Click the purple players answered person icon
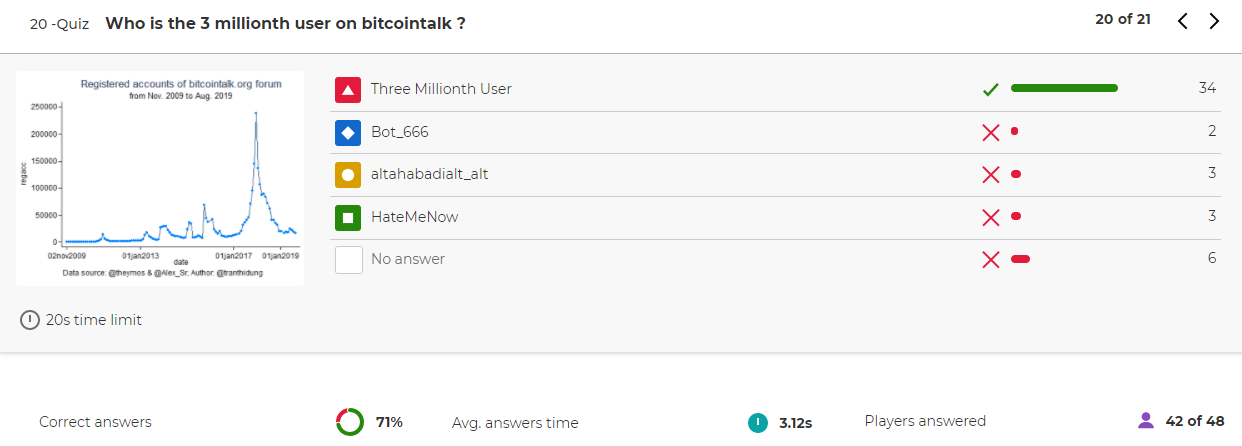Screen dimensions: 1242x446 coord(1146,421)
